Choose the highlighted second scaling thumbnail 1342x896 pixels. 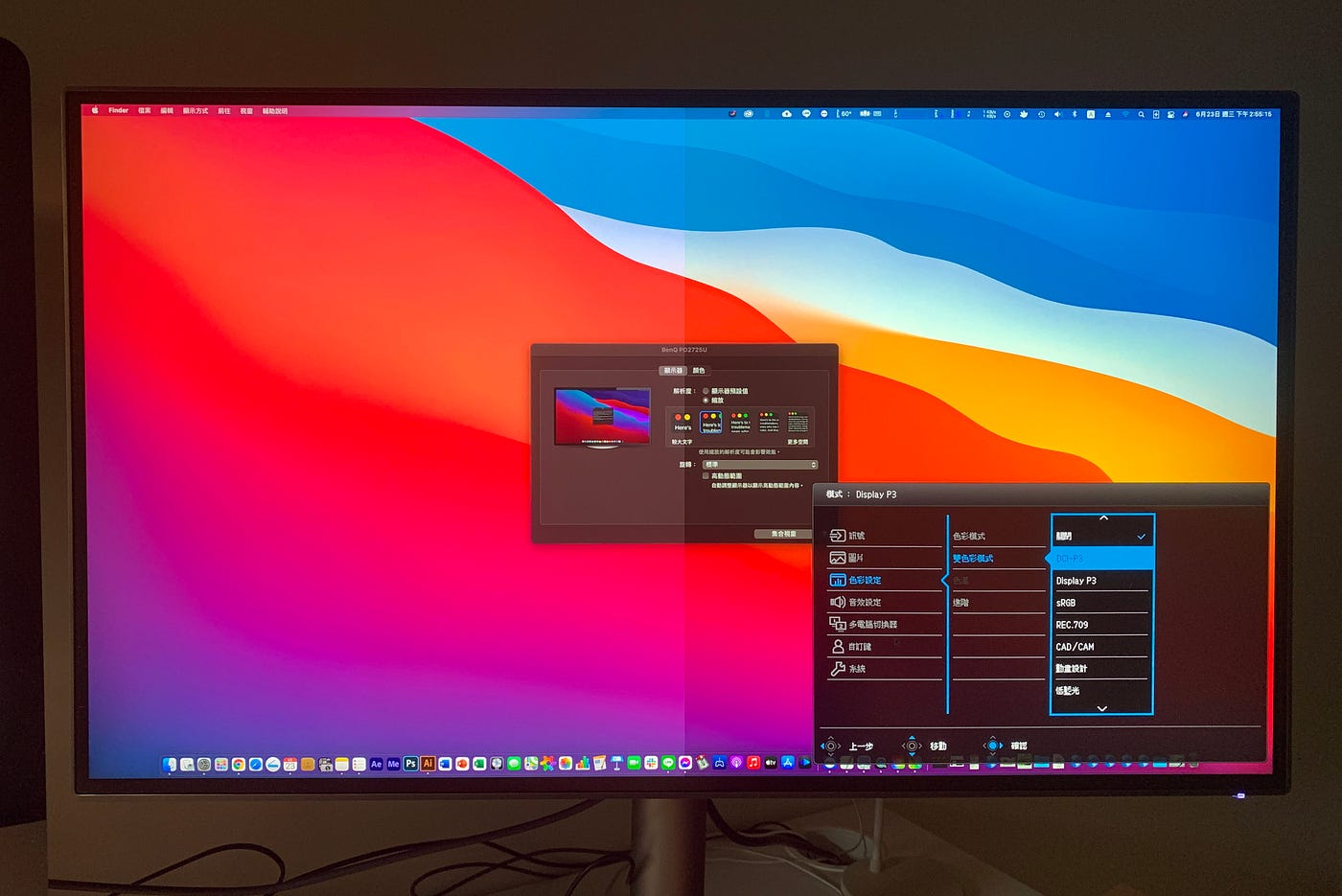click(711, 423)
